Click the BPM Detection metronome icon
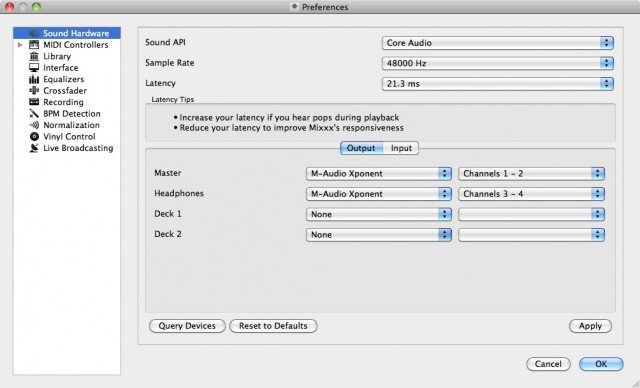 [x=34, y=114]
